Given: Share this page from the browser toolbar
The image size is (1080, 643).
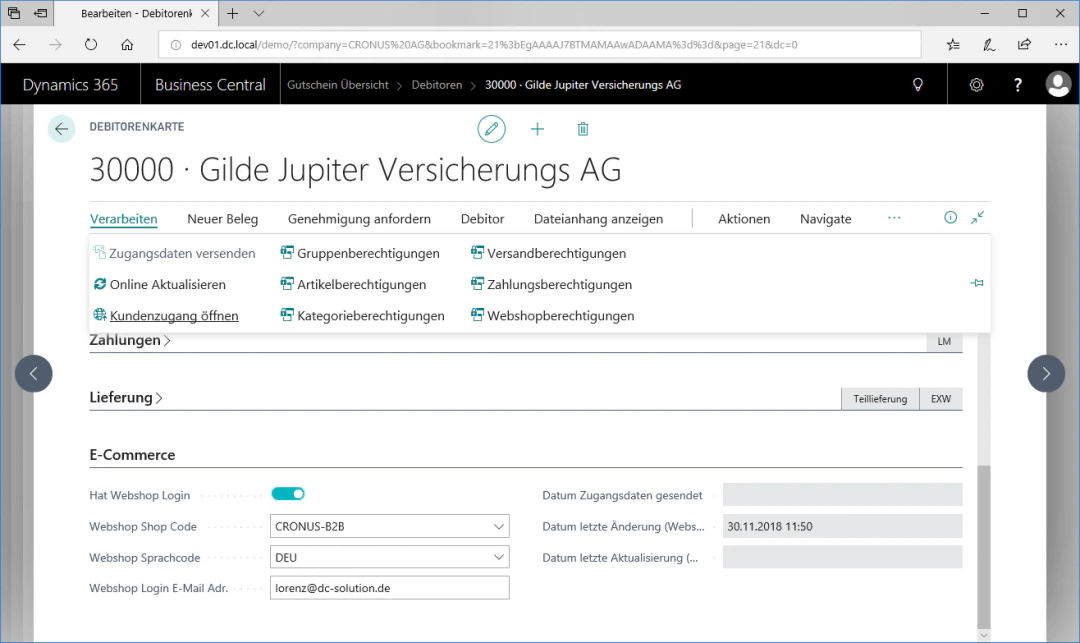Looking at the screenshot, I should click(1024, 45).
